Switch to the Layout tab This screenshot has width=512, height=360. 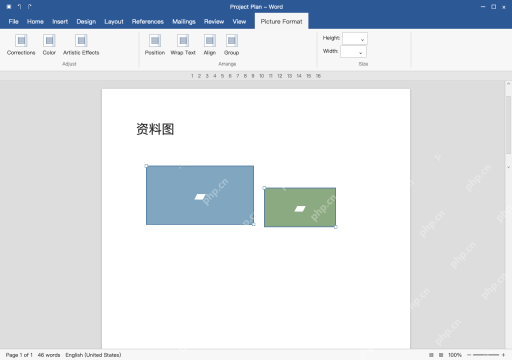point(114,22)
